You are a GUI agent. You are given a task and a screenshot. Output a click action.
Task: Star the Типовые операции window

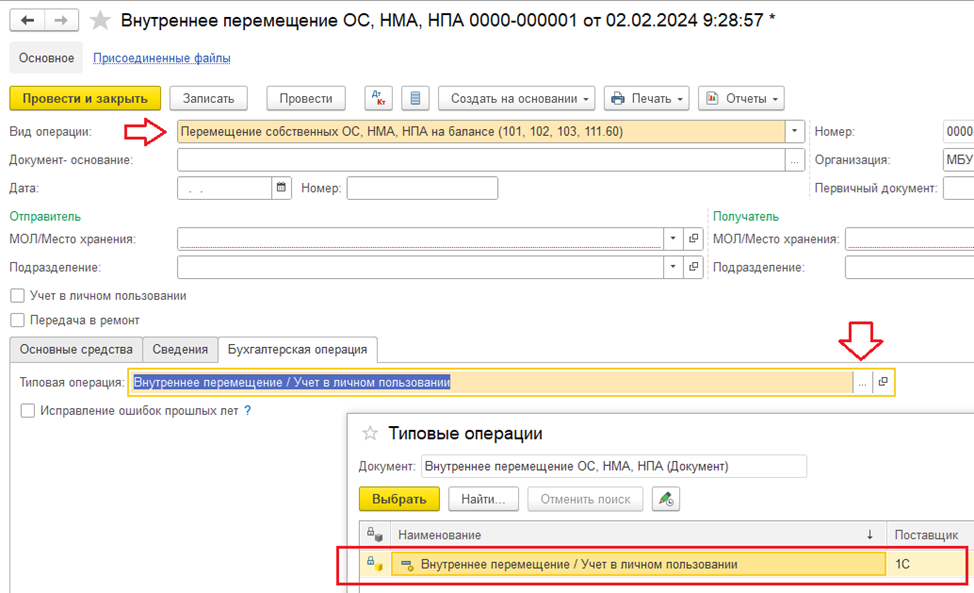pyautogui.click(x=370, y=433)
